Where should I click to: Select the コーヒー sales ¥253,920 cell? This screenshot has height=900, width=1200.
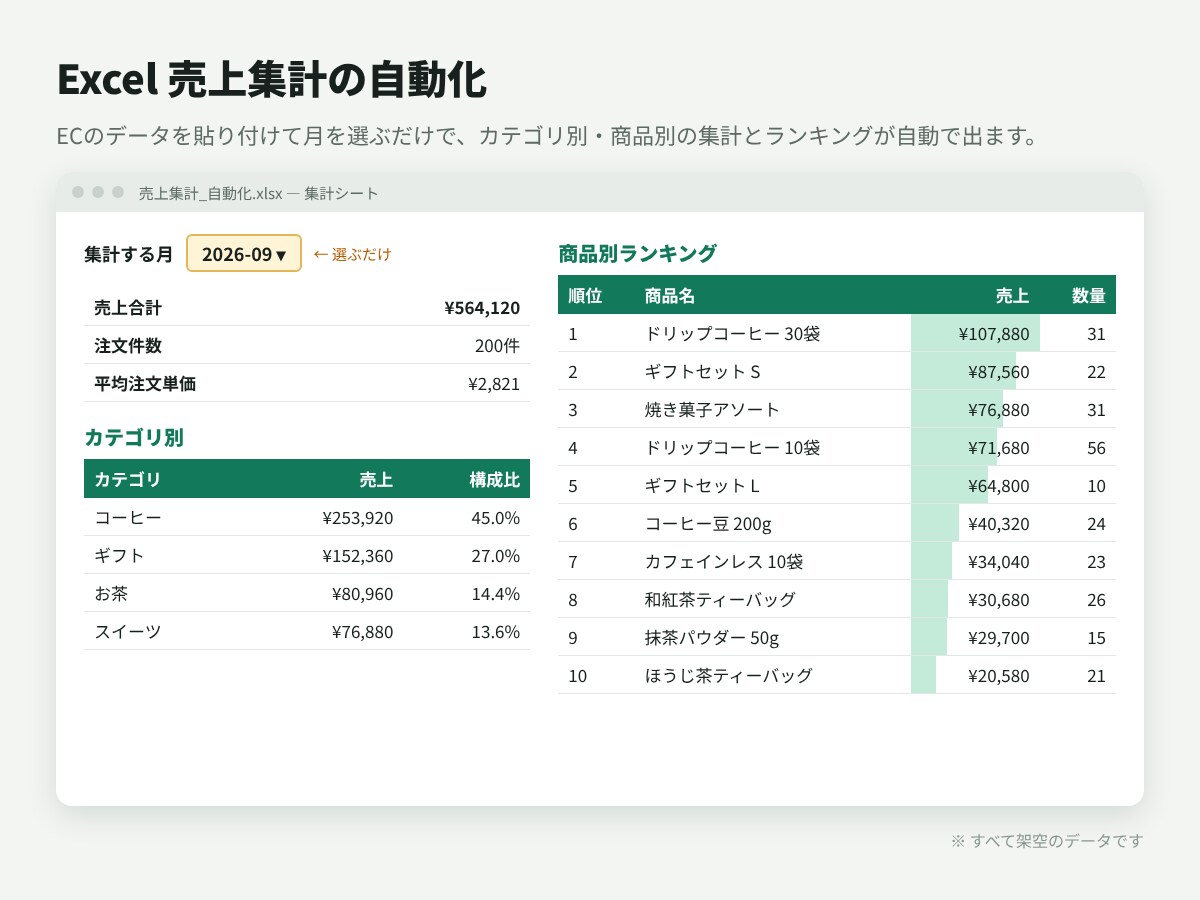[x=358, y=517]
